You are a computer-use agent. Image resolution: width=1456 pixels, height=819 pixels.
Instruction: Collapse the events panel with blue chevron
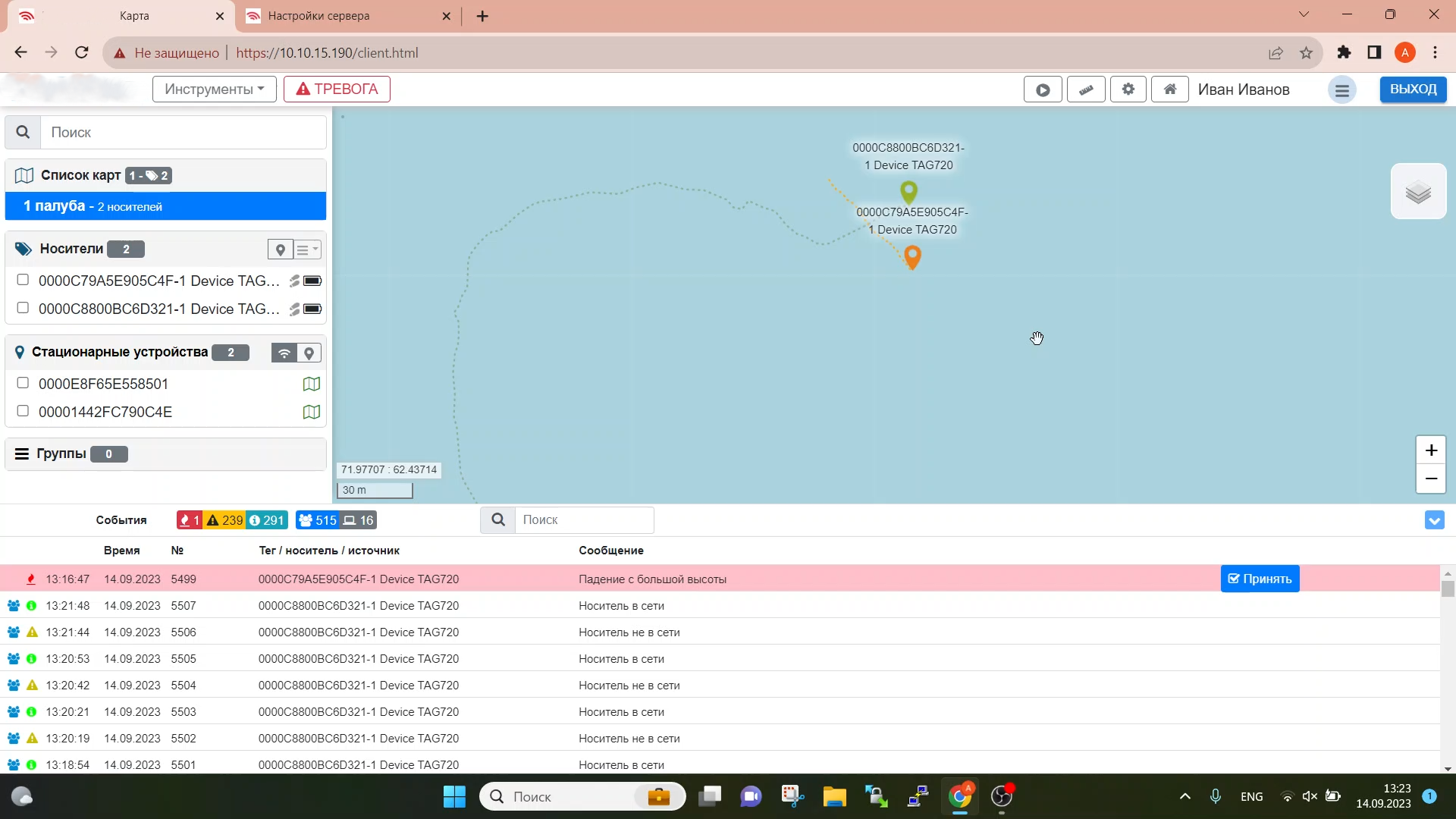coord(1434,520)
